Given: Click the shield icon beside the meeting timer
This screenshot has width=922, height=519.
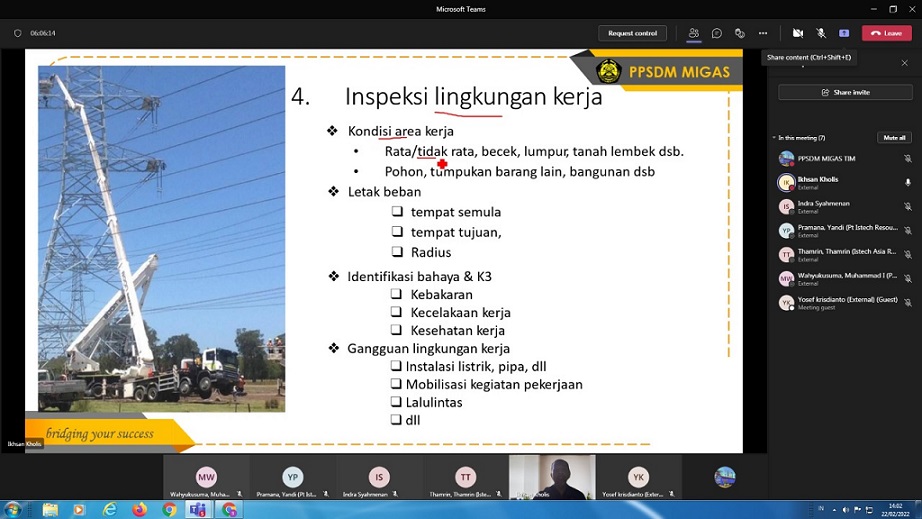Looking at the screenshot, I should (18, 34).
